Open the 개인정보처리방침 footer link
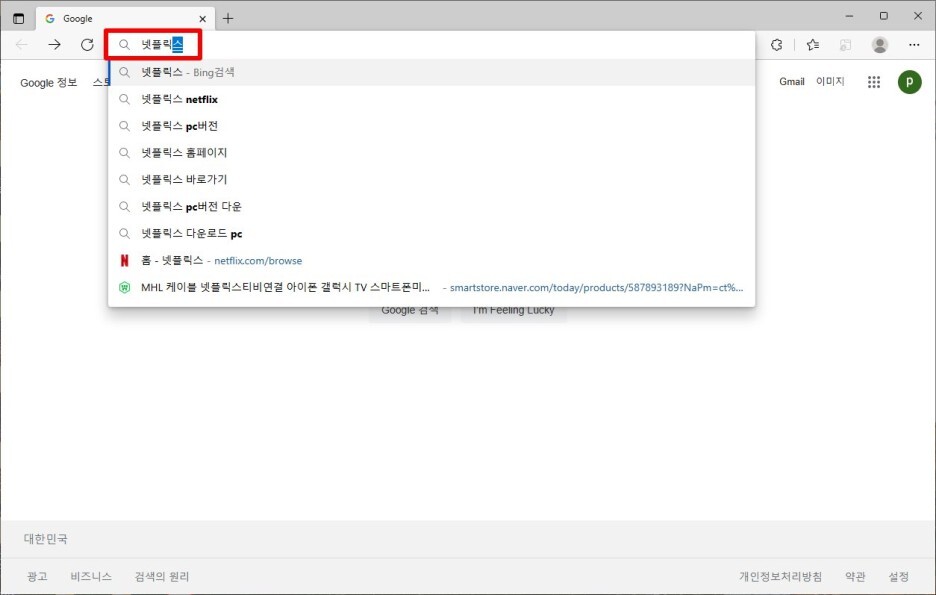936x595 pixels. (780, 576)
